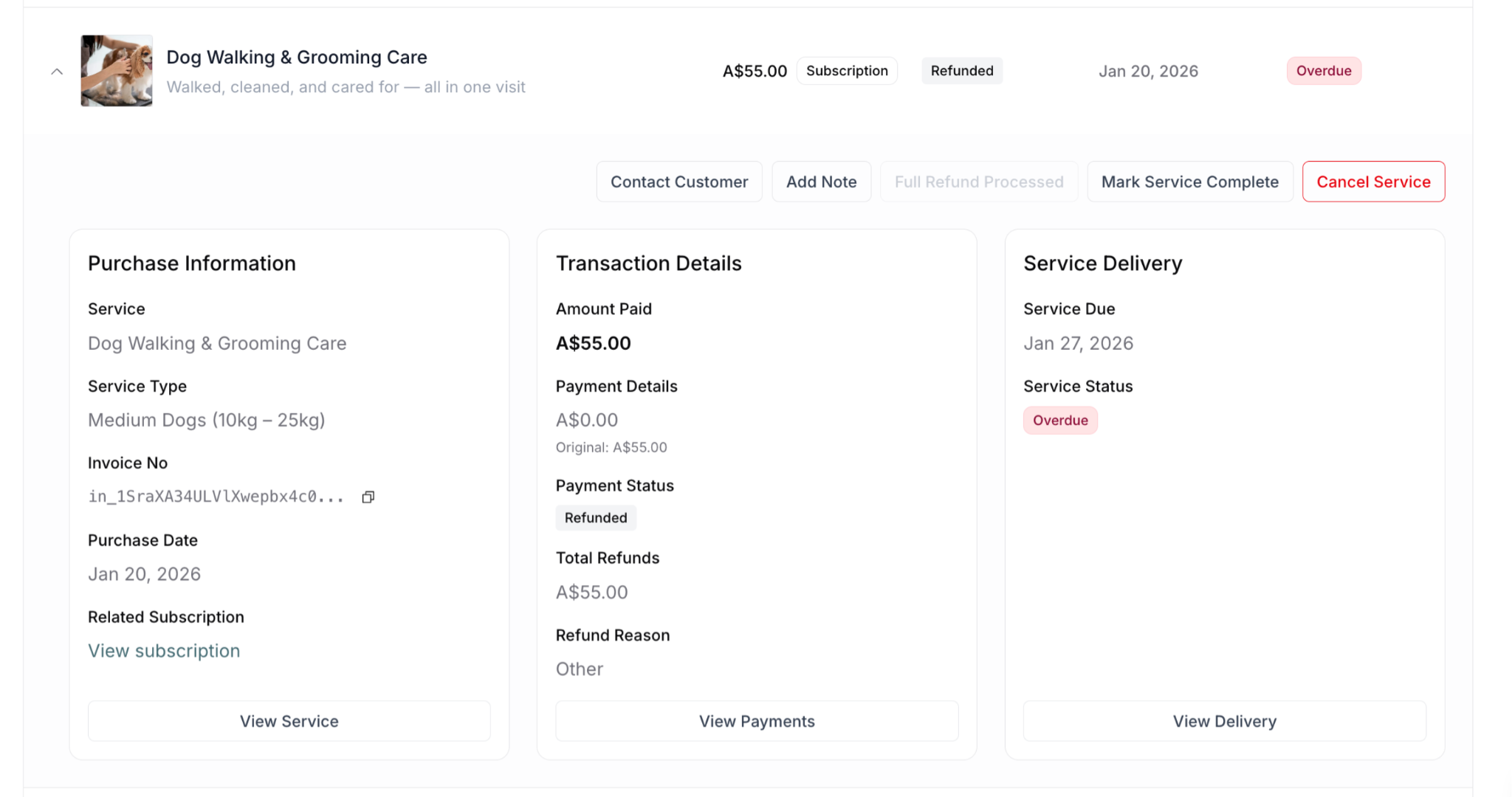Viewport: 1512px width, 797px height.
Task: Click the Subscription badge in header row
Action: [847, 71]
